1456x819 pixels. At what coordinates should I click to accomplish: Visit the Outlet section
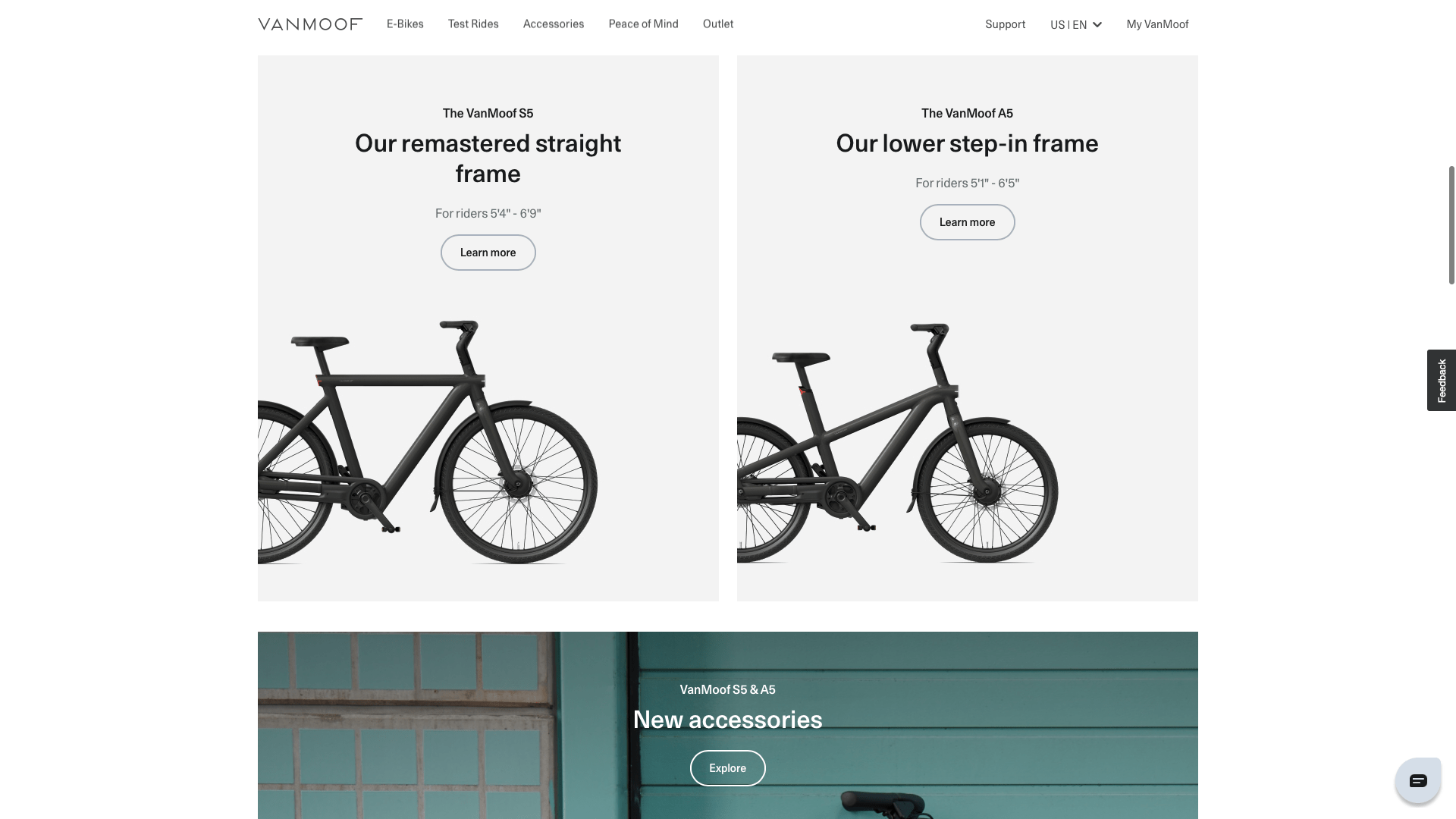[718, 24]
